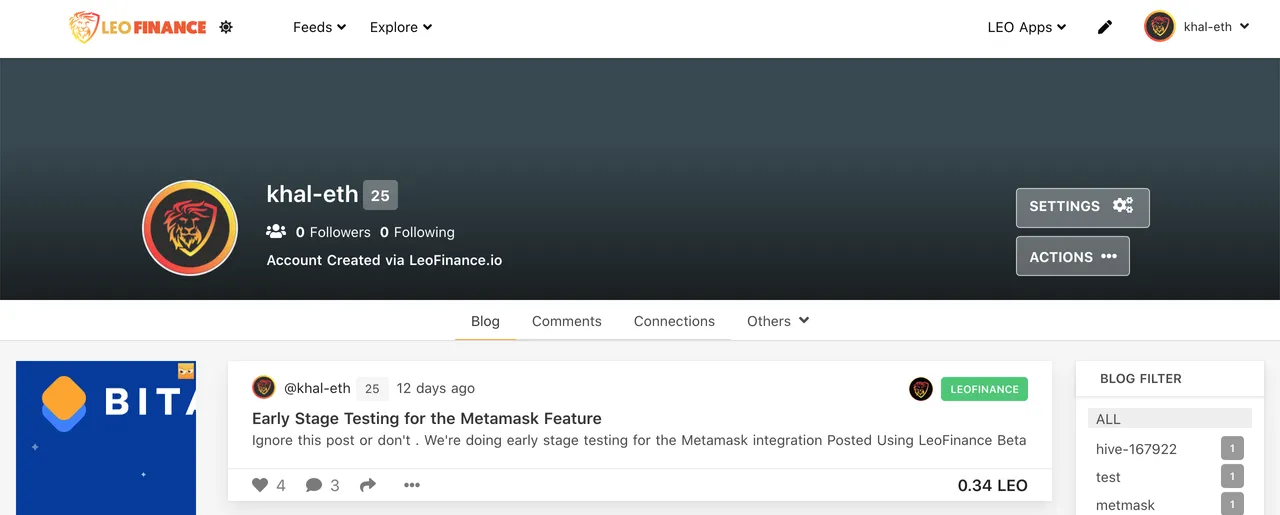Image resolution: width=1280 pixels, height=515 pixels.
Task: Open the Feeds dropdown menu
Action: [319, 27]
